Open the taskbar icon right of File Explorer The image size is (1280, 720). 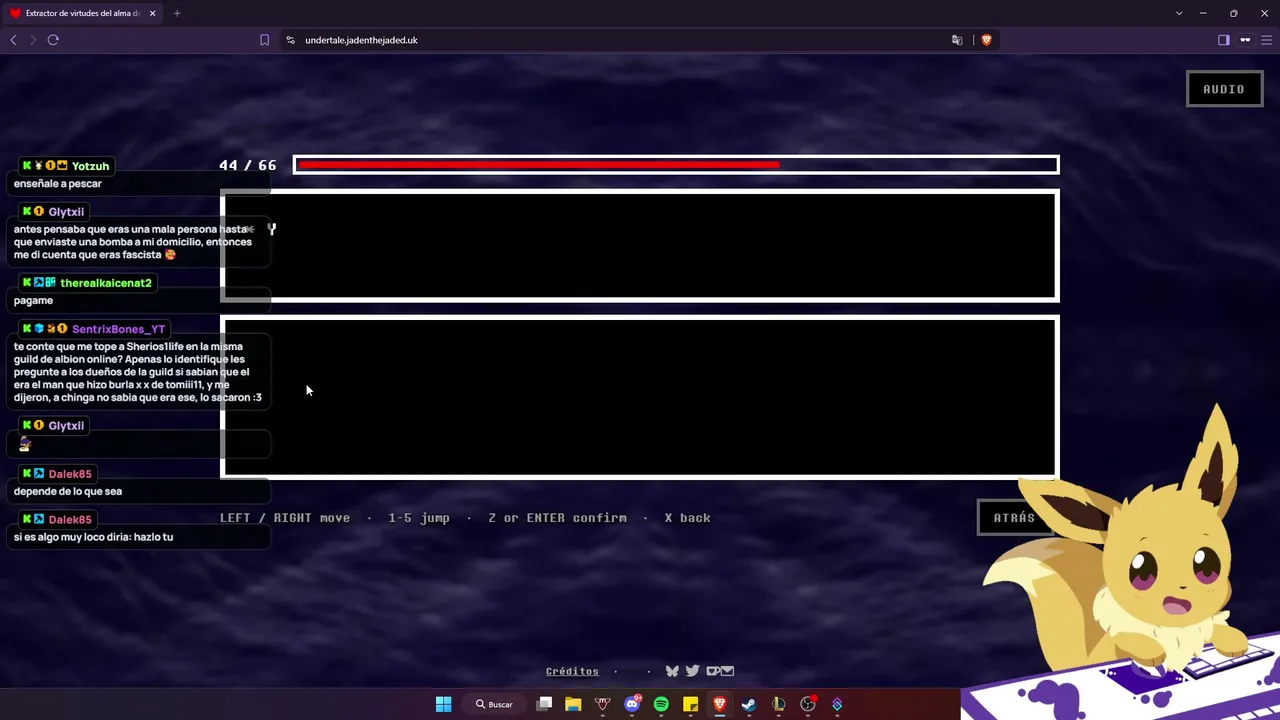pyautogui.click(x=602, y=704)
